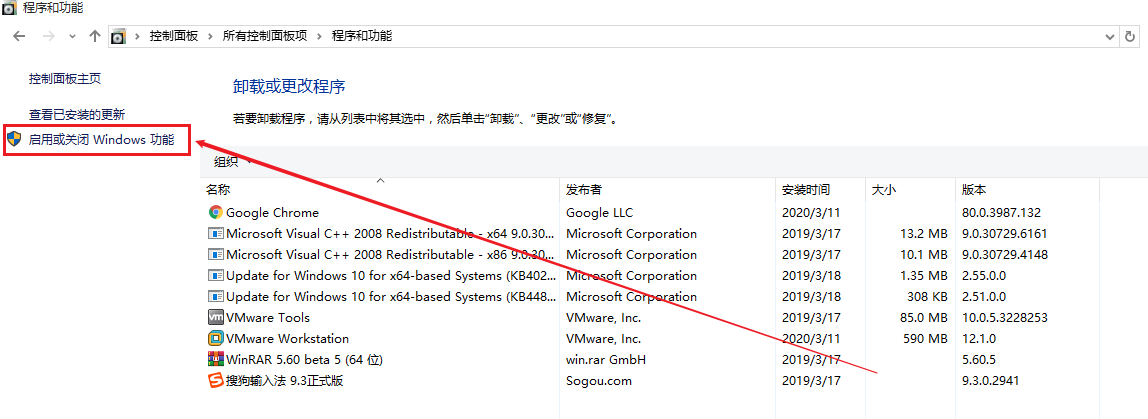Select the WinRAR 5.60 beta icon
1148x419 pixels.
coord(215,359)
